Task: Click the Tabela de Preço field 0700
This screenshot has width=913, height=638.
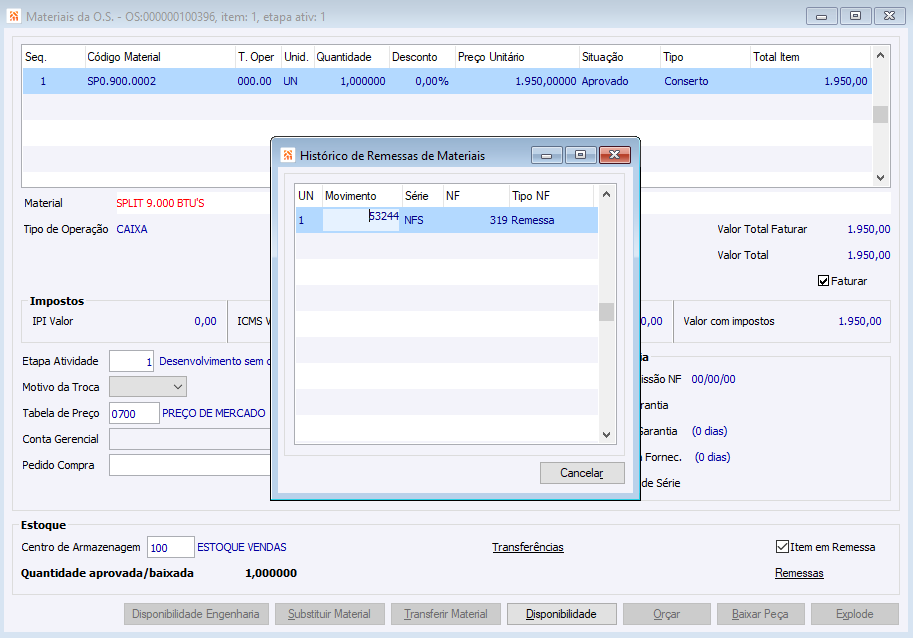Action: click(134, 413)
